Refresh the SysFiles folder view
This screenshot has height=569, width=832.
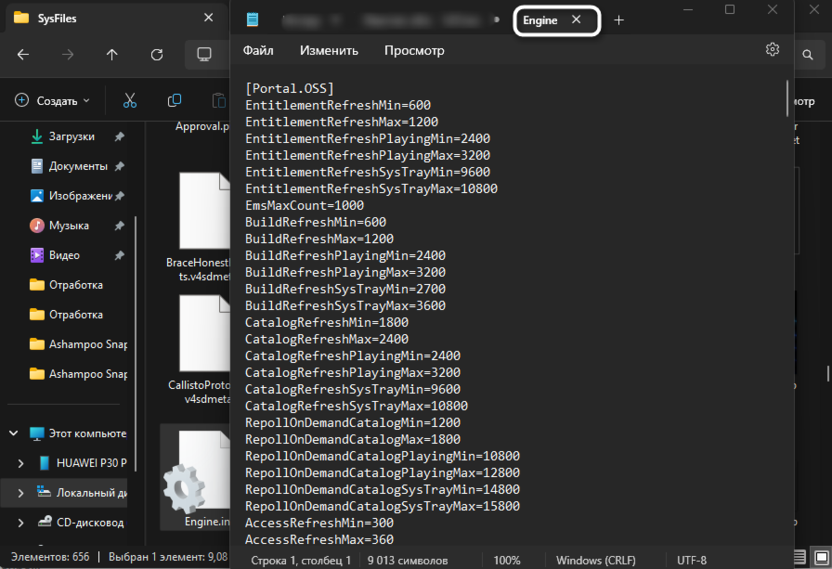click(x=157, y=55)
